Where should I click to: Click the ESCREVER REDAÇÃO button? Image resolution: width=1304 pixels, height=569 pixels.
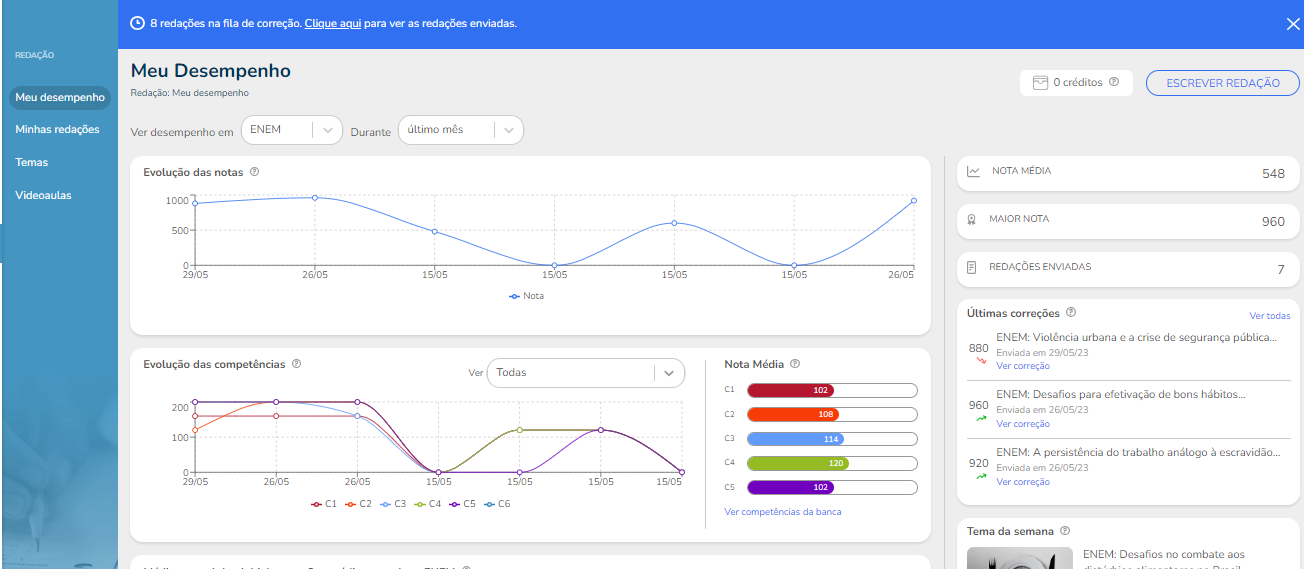pos(1223,83)
